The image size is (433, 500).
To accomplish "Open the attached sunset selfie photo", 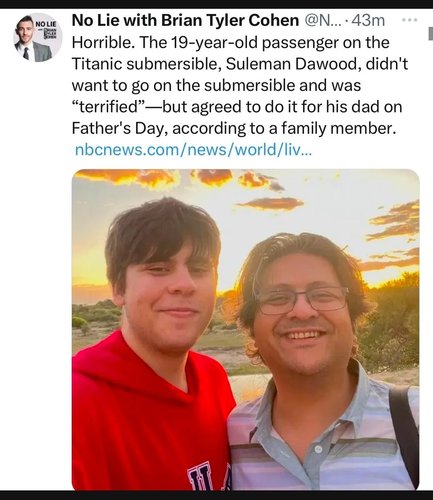I will (x=246, y=329).
